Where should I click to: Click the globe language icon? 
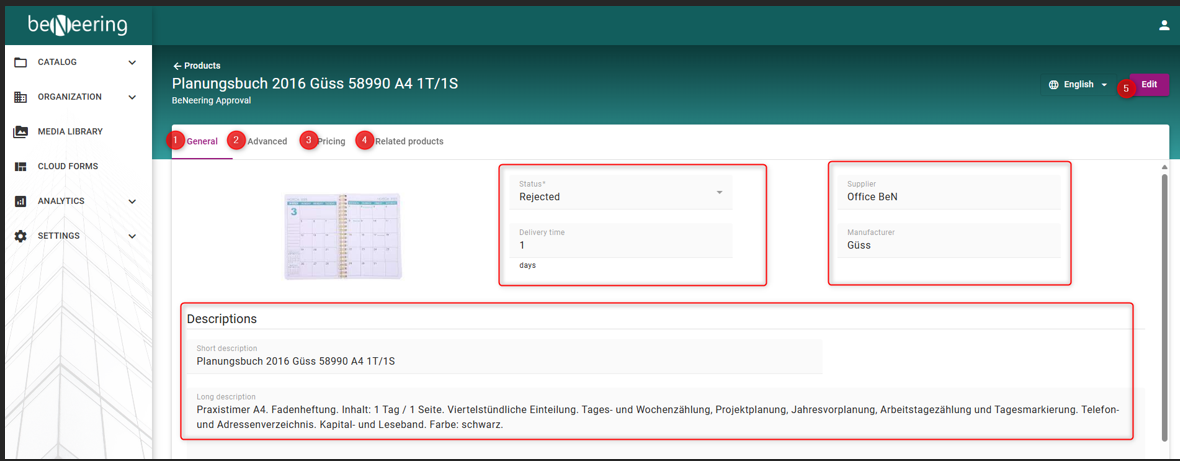[1053, 85]
